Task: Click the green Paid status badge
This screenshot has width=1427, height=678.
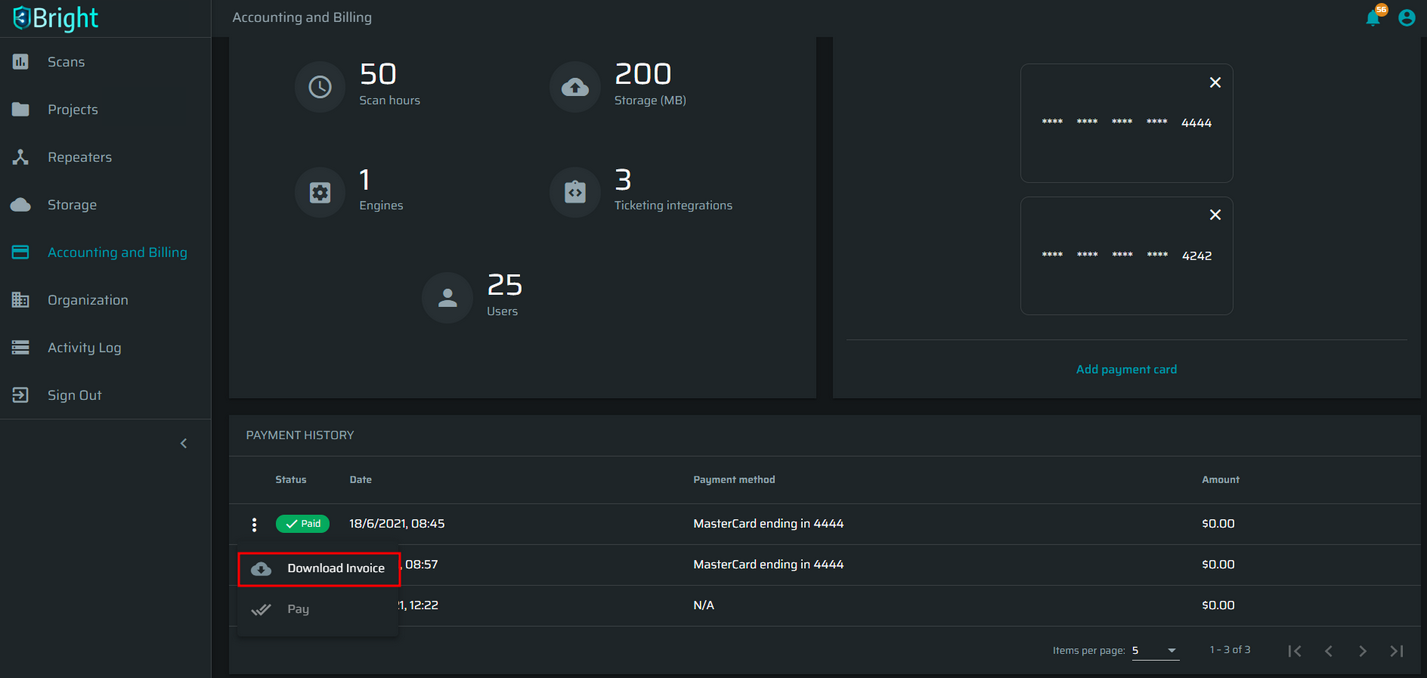Action: (x=302, y=524)
